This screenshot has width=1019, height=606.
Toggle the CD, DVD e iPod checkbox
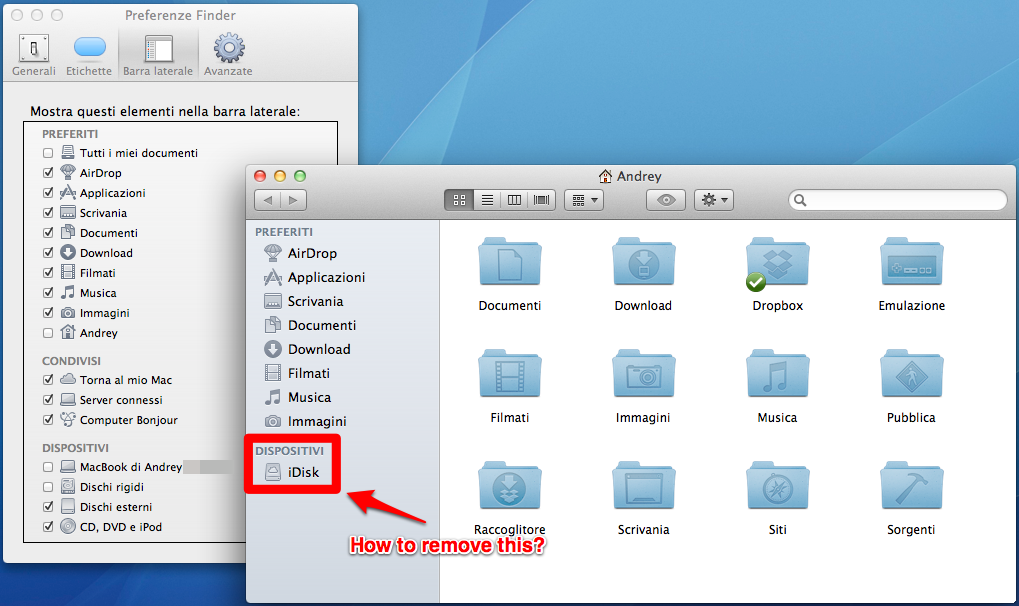coord(48,527)
